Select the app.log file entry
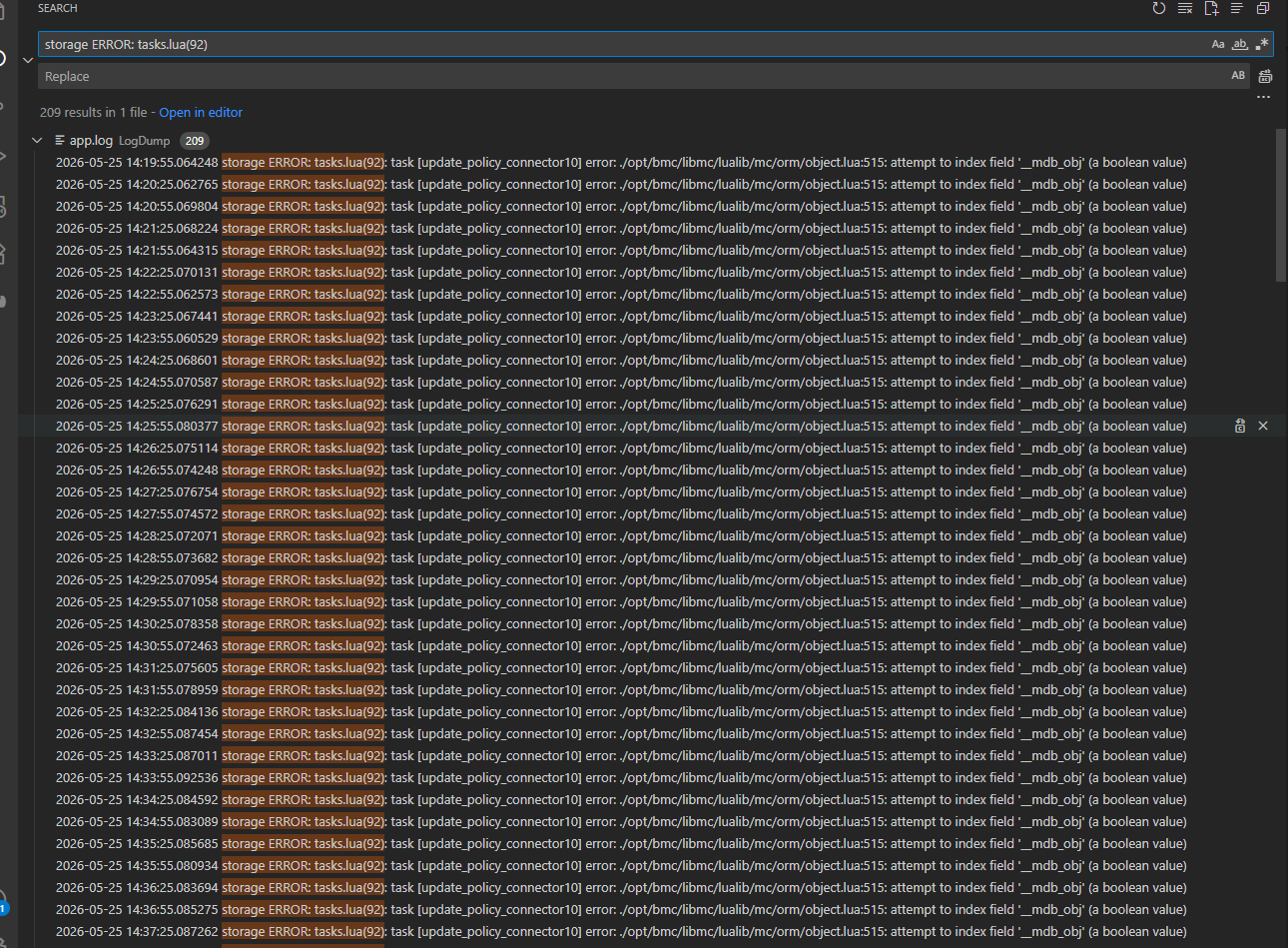The height and width of the screenshot is (948, 1288). coord(91,141)
